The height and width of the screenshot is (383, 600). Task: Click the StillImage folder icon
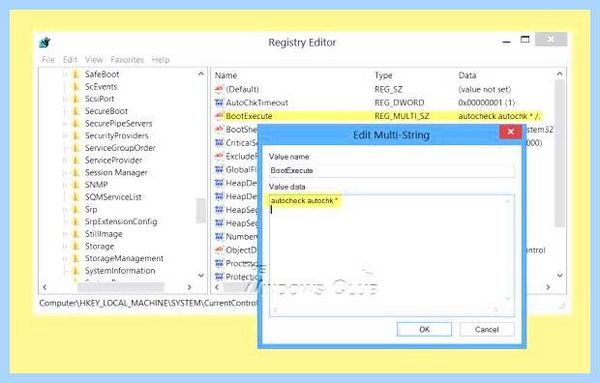(x=76, y=234)
